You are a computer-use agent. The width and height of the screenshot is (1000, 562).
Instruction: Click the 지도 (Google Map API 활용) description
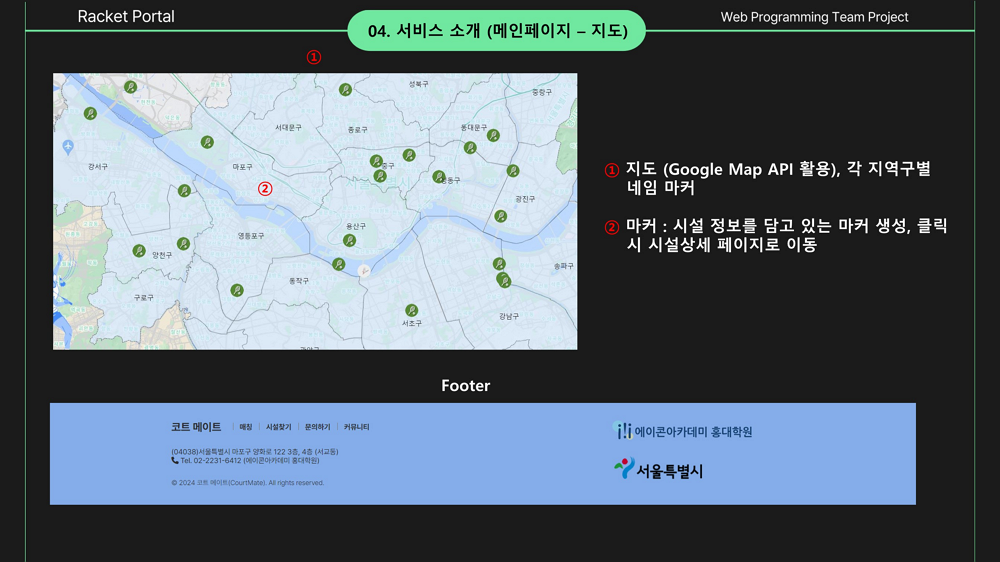pyautogui.click(x=778, y=178)
